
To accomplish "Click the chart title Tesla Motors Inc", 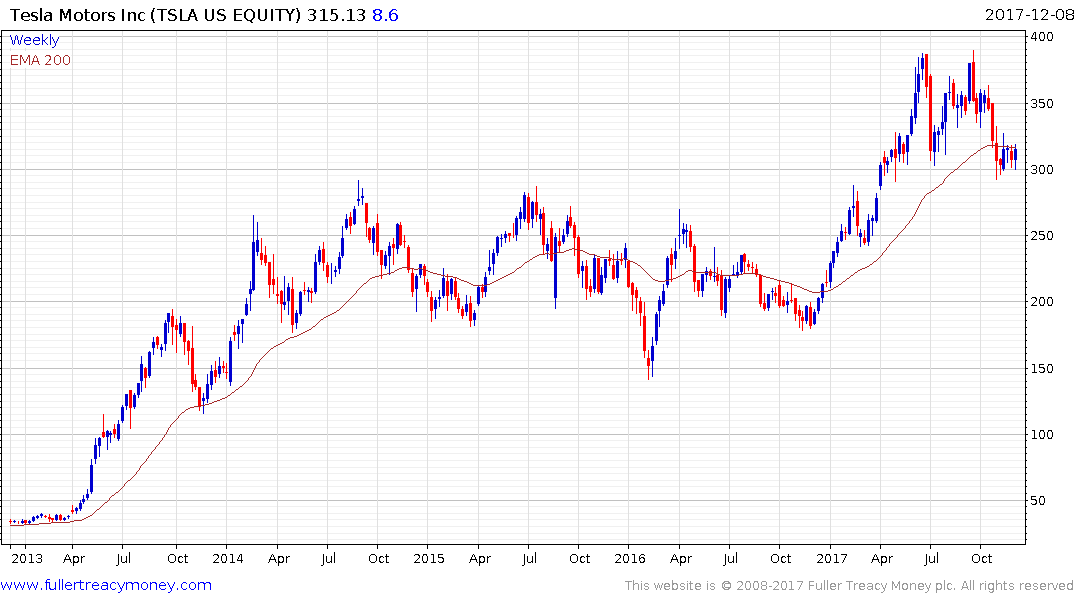I will click(78, 15).
